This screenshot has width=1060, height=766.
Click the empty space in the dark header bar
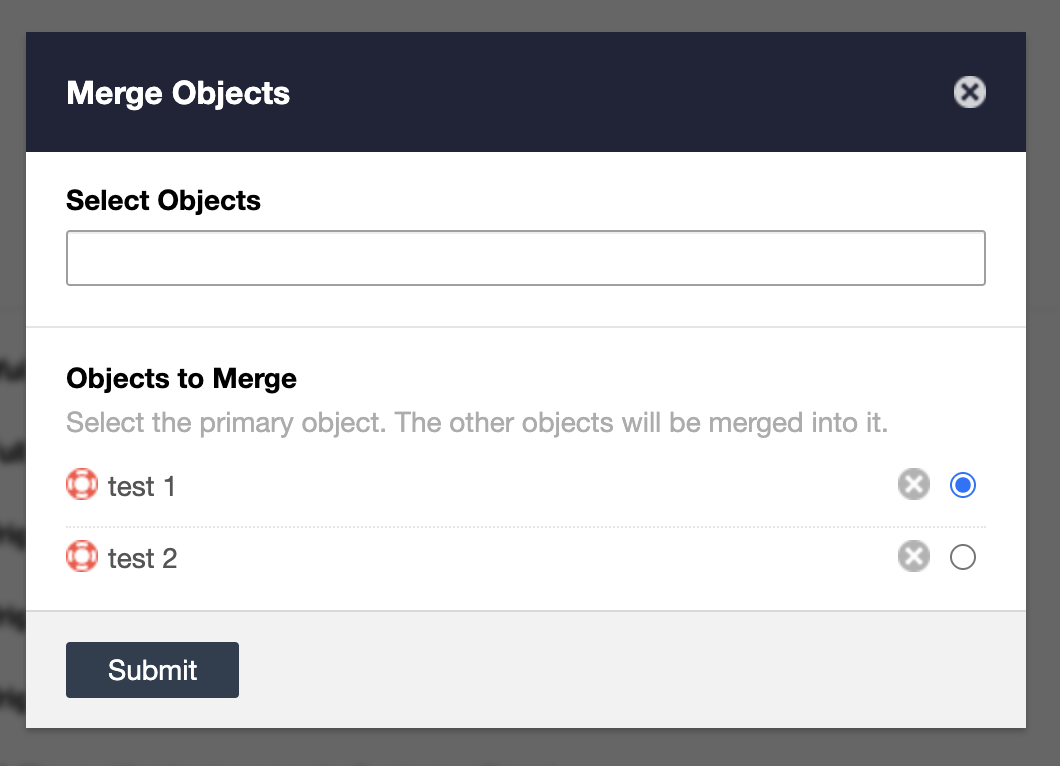(620, 93)
